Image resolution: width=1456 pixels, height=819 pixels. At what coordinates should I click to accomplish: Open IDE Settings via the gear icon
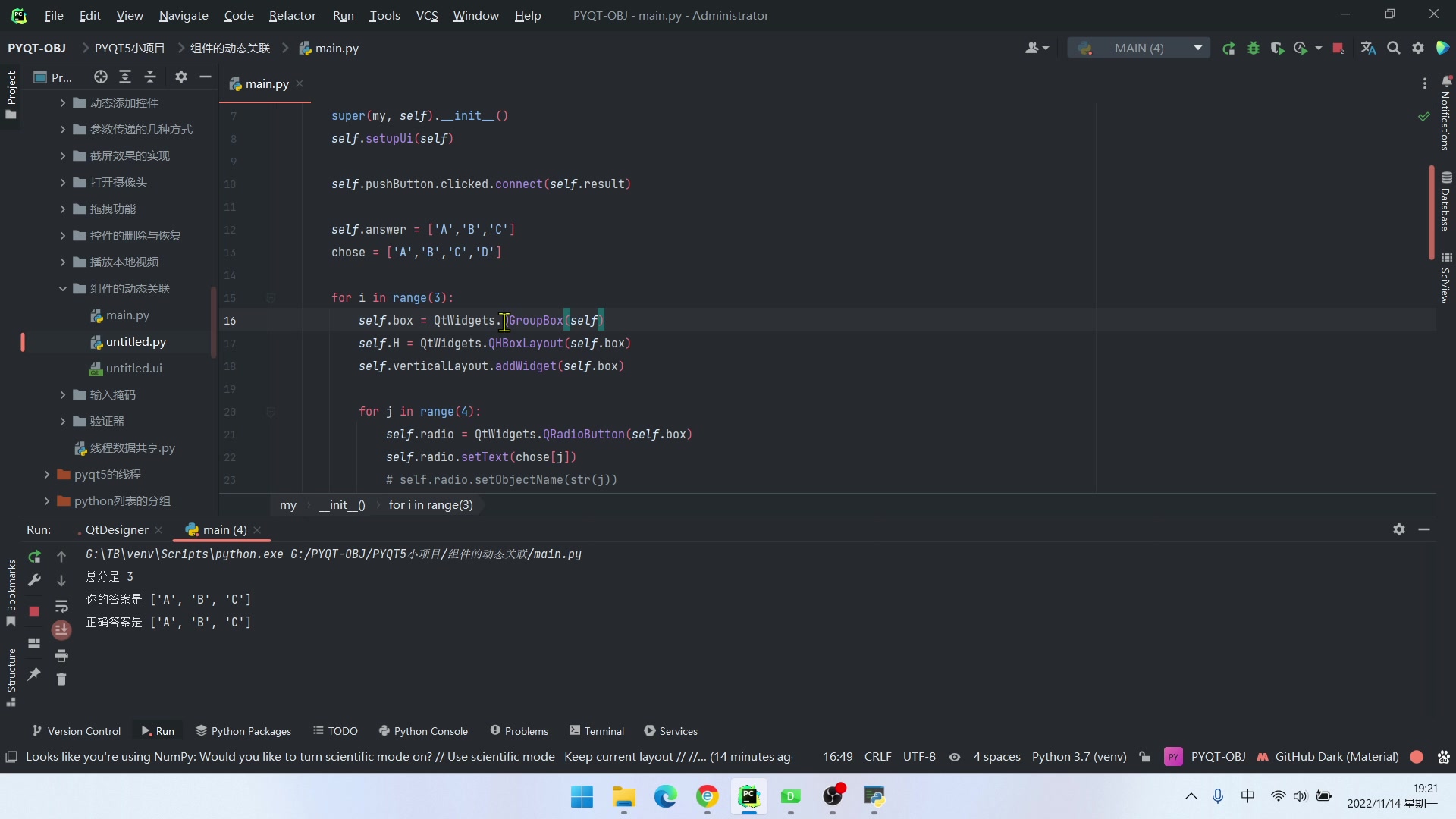pos(1417,48)
